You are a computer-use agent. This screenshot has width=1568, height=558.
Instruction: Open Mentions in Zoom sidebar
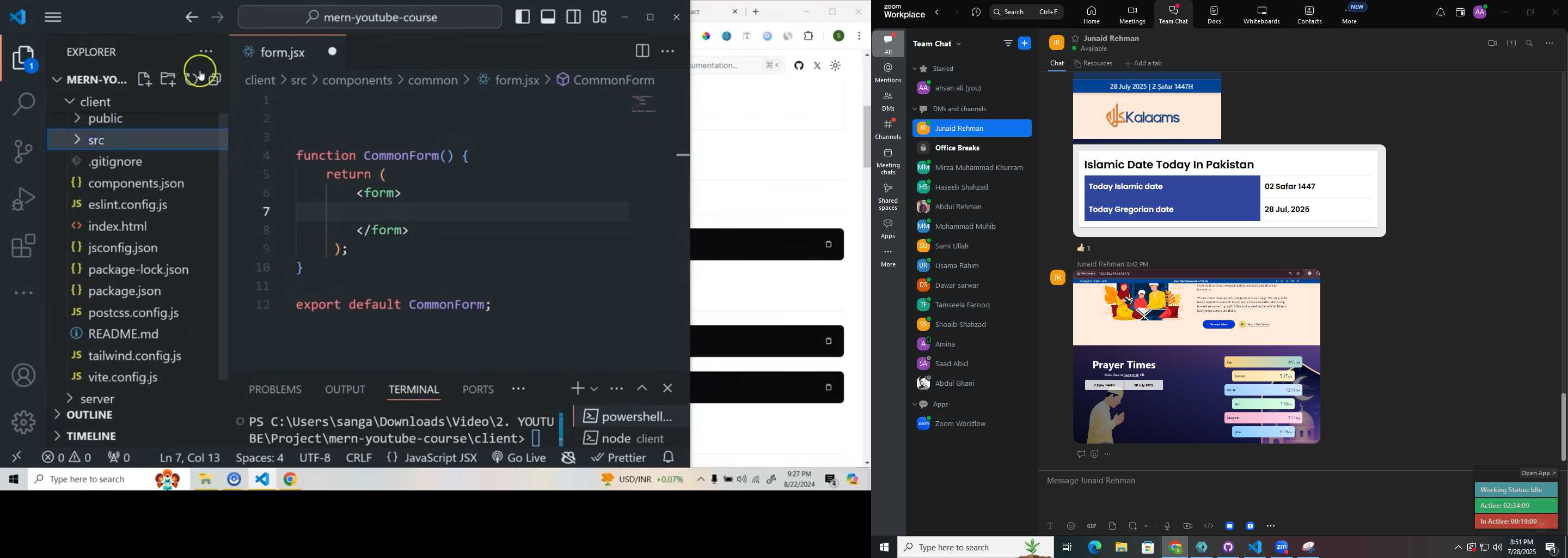pos(888,72)
